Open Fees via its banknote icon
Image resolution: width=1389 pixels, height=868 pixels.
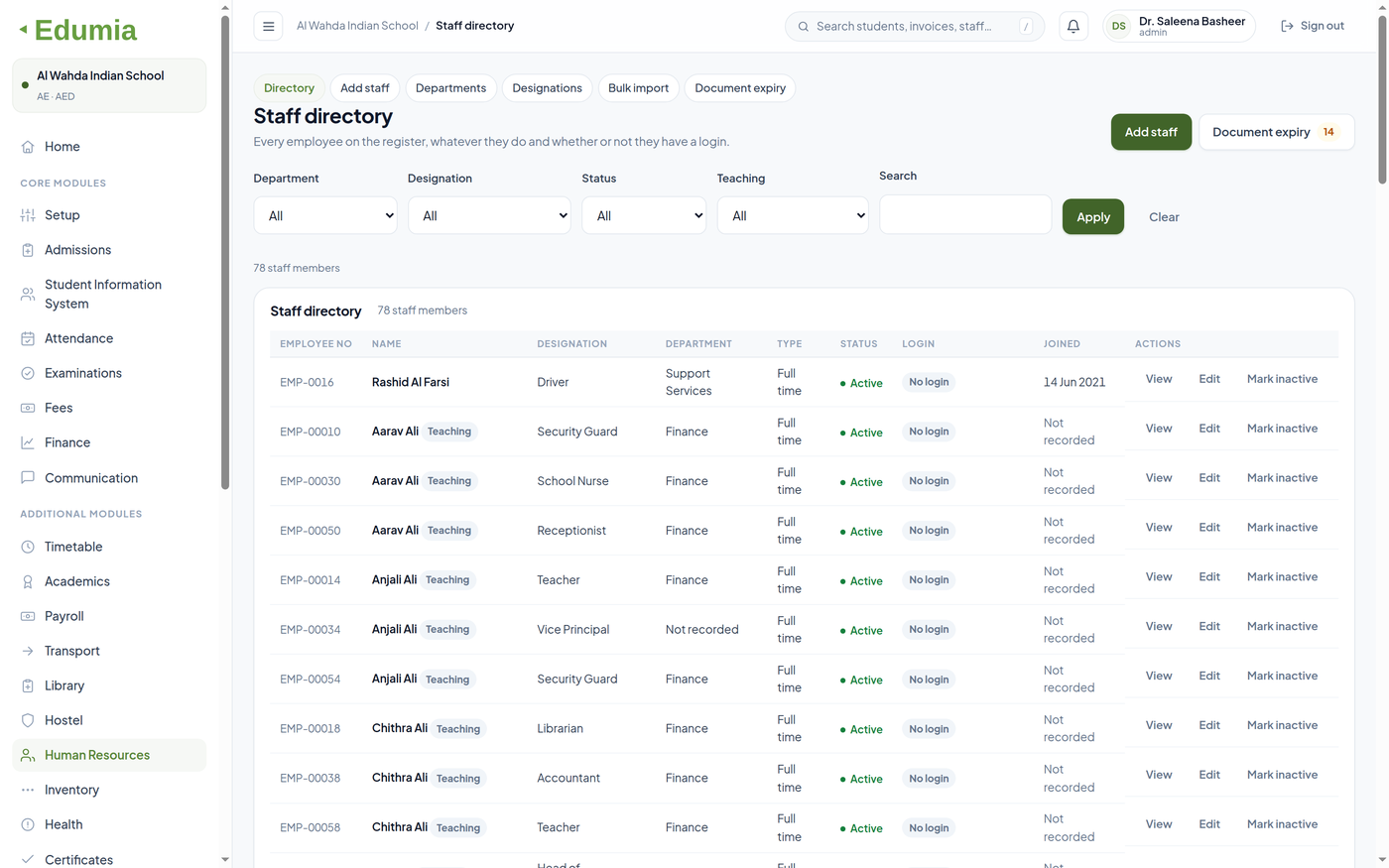click(x=28, y=408)
